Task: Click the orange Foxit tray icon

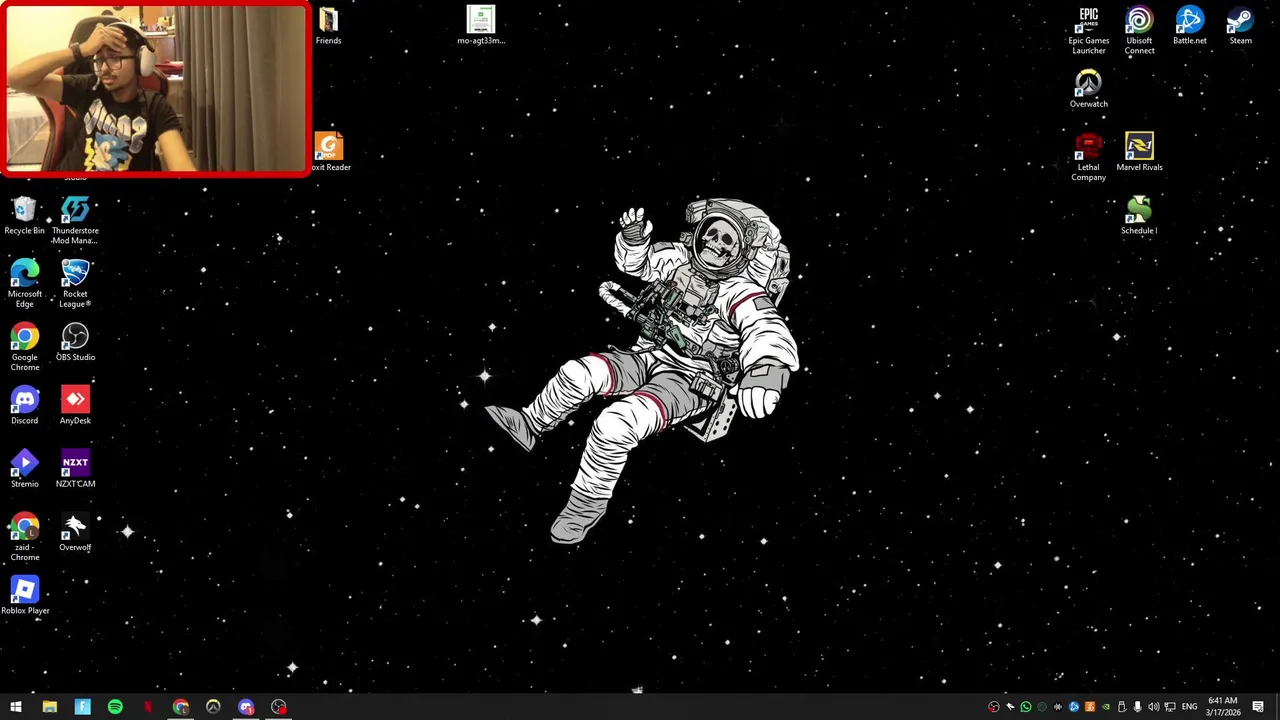Action: [x=1090, y=707]
